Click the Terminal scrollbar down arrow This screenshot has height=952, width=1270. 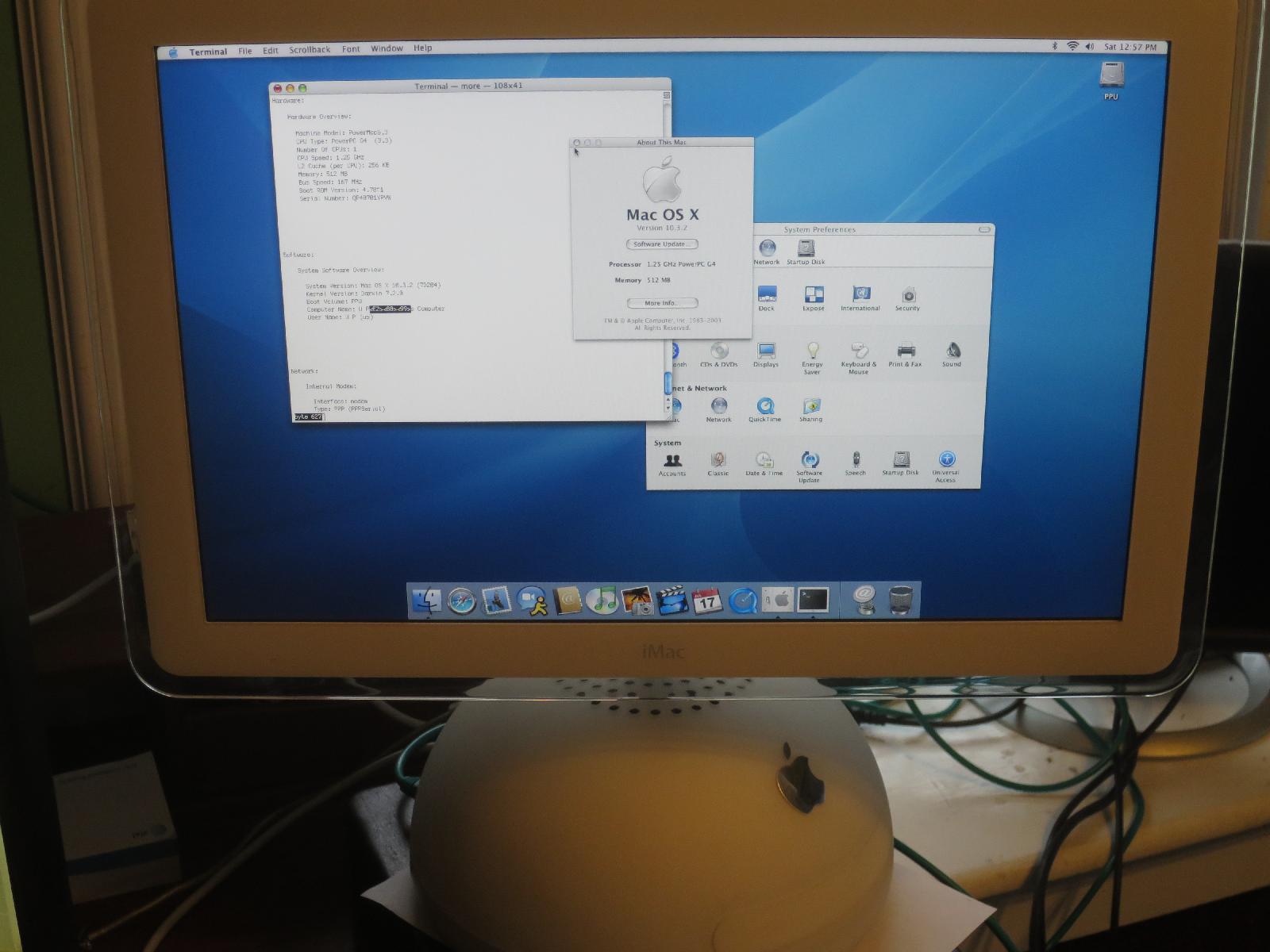pyautogui.click(x=668, y=408)
